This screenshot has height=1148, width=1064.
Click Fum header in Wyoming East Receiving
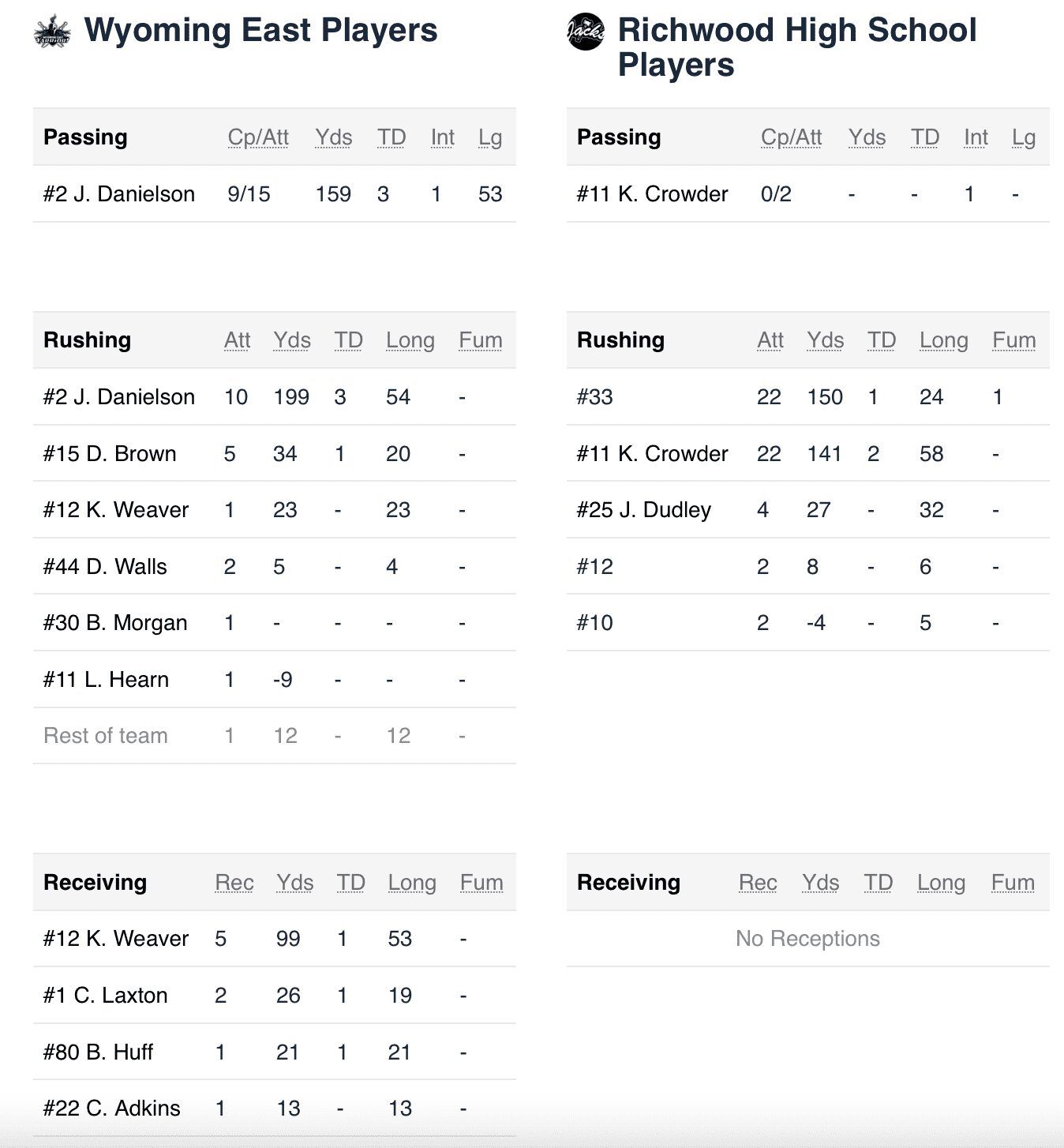(481, 883)
